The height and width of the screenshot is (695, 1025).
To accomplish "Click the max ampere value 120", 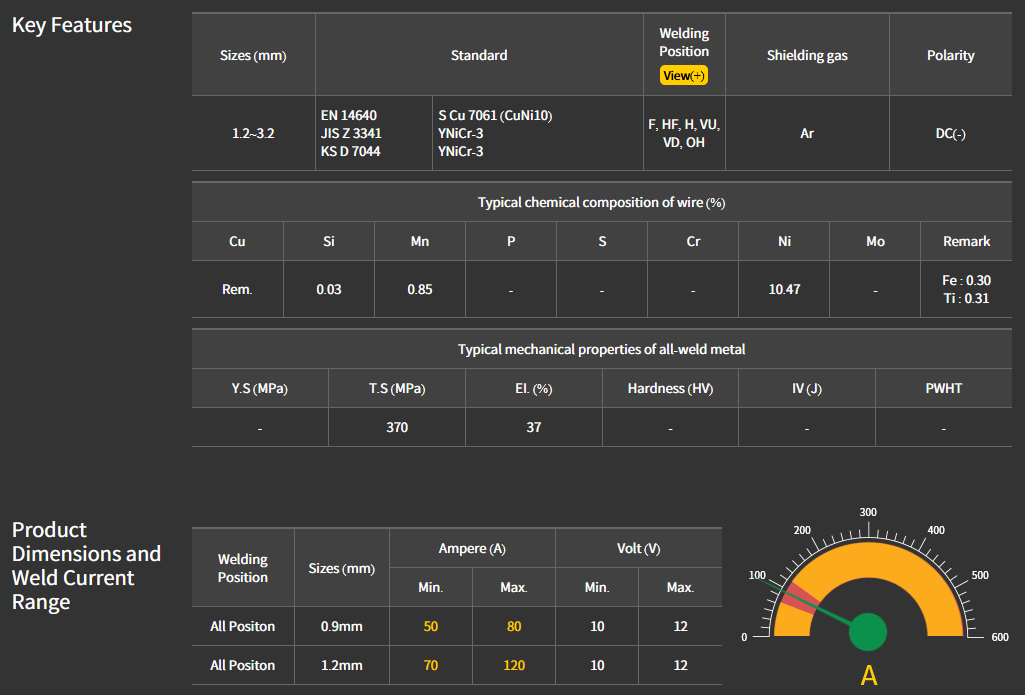I will tap(513, 665).
